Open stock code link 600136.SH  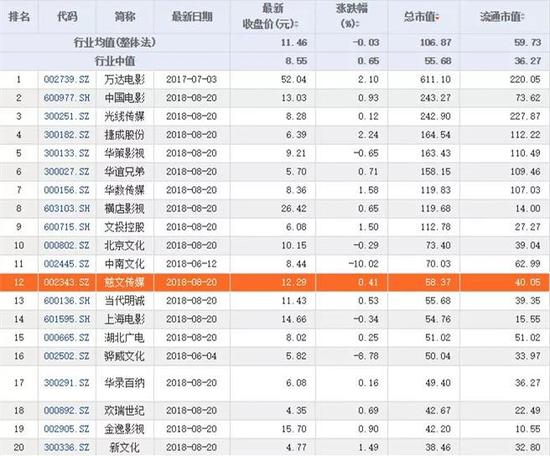coord(67,301)
